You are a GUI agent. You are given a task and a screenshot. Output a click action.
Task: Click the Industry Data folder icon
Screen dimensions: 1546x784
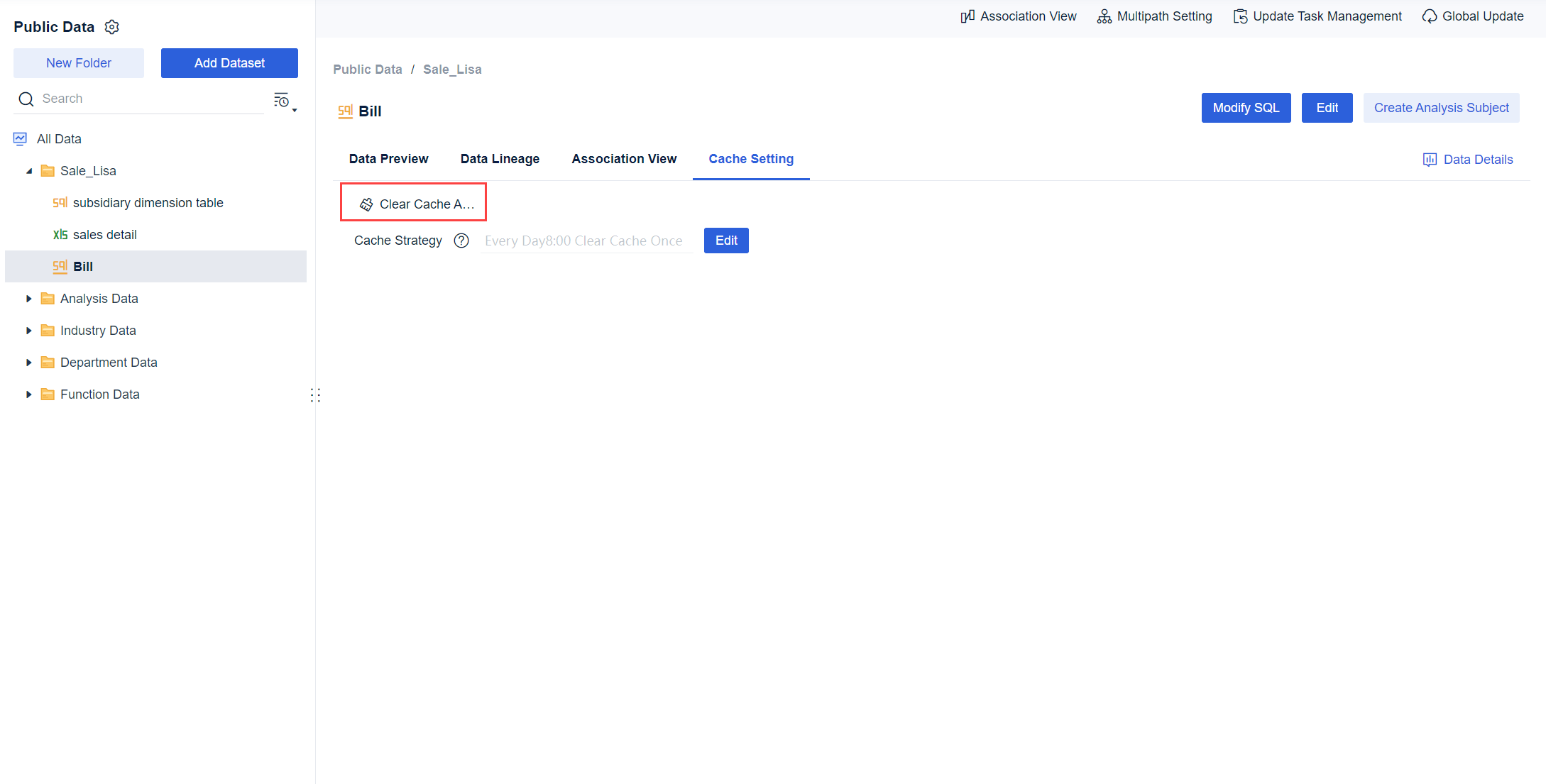click(x=48, y=331)
